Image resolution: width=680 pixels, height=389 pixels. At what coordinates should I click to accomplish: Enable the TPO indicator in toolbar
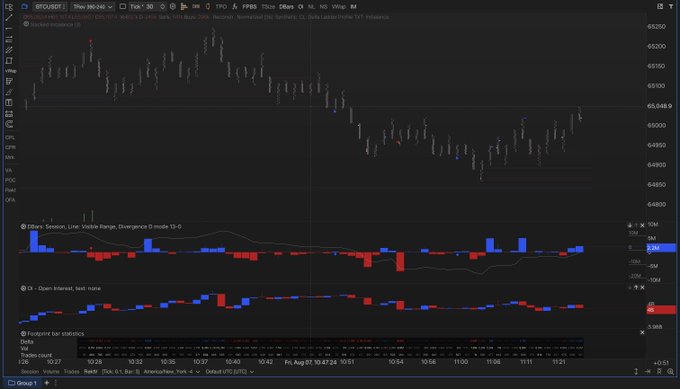click(x=221, y=7)
